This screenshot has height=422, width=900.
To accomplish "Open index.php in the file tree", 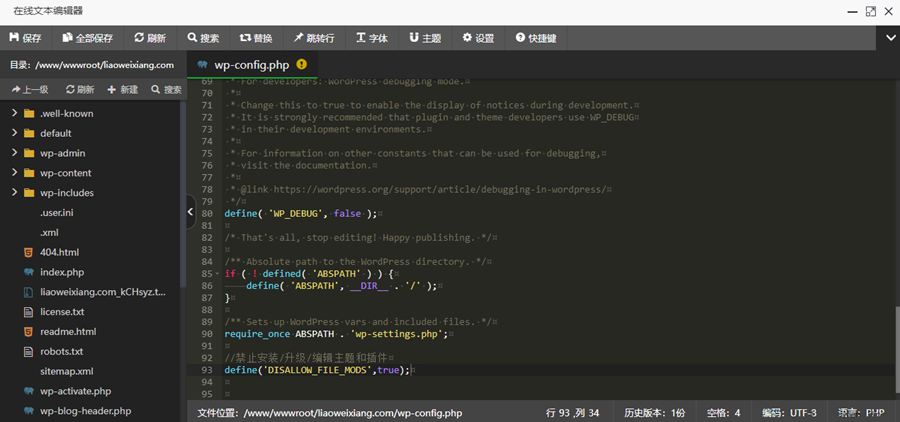I will [61, 272].
